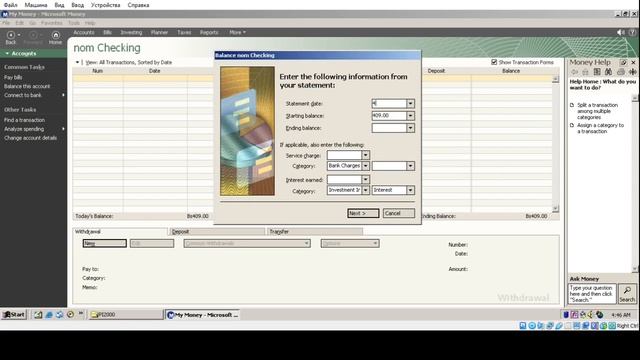Viewport: 640px width, 360px height.
Task: Expand the Bank Charges category dropdown
Action: tap(366, 166)
